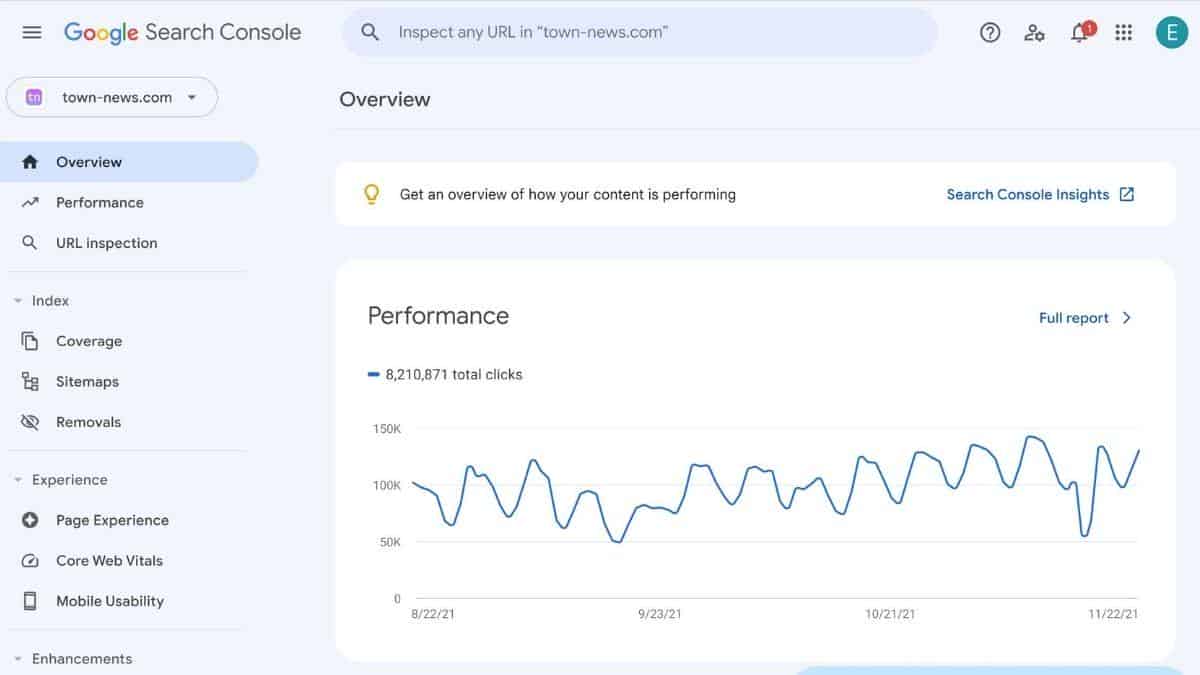Click the Inspect any URL search field
This screenshot has width=1200, height=675.
click(x=640, y=32)
